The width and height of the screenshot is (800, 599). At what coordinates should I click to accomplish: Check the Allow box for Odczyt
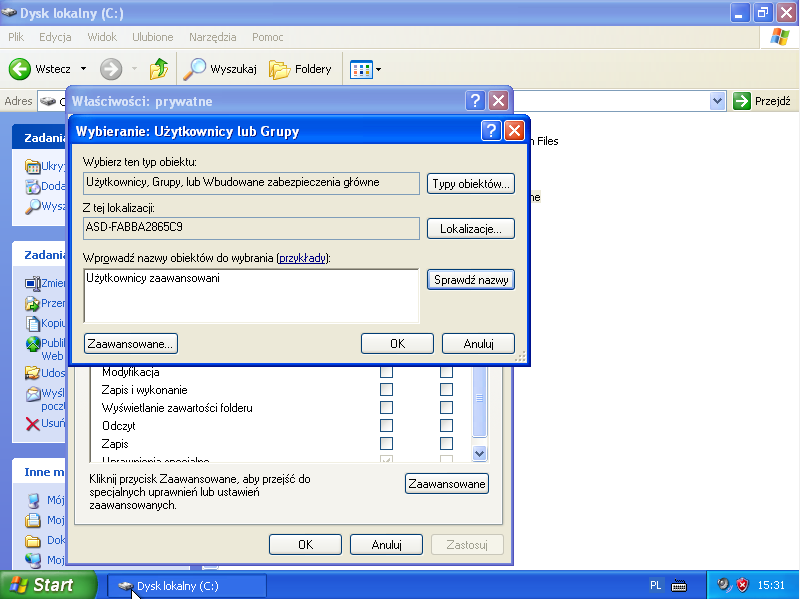[x=387, y=426]
